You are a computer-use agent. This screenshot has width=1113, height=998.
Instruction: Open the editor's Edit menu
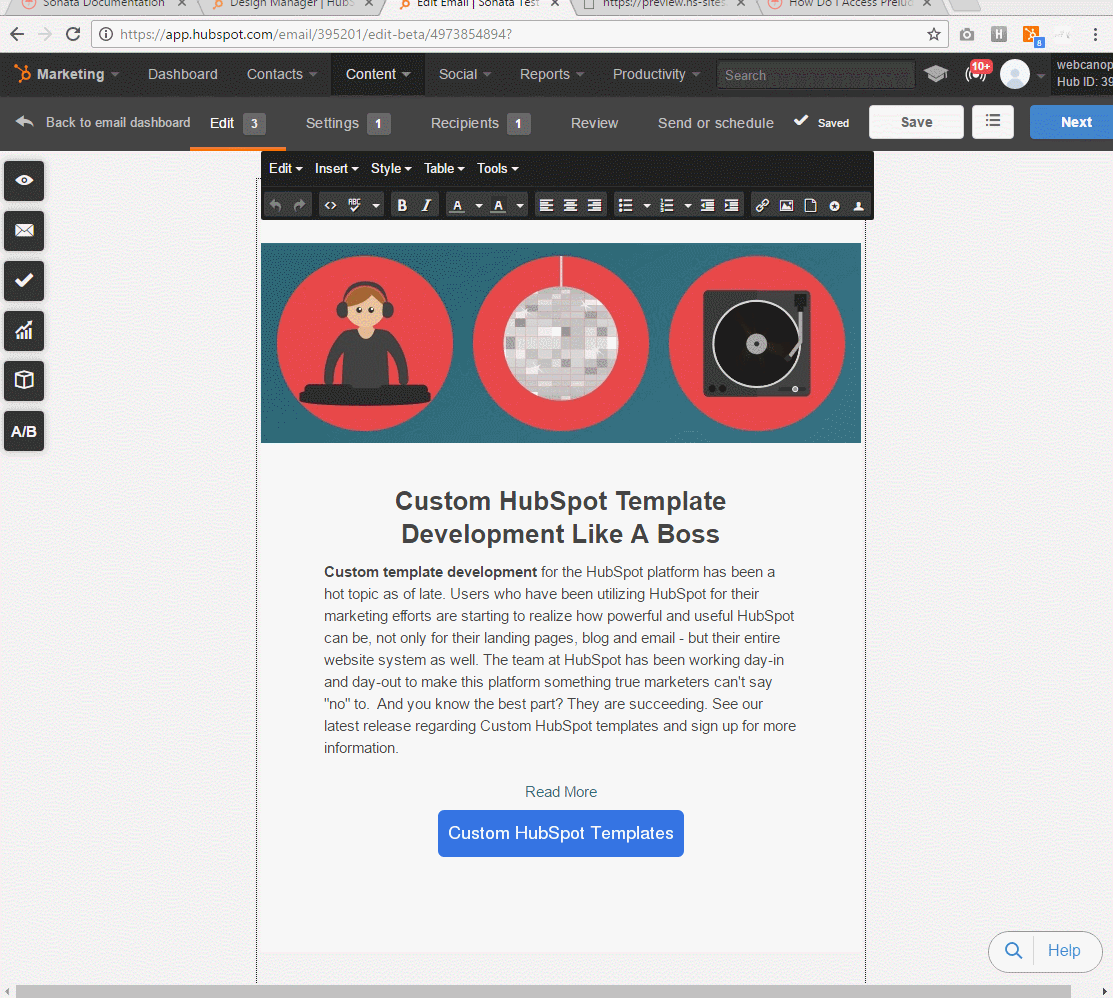point(285,168)
